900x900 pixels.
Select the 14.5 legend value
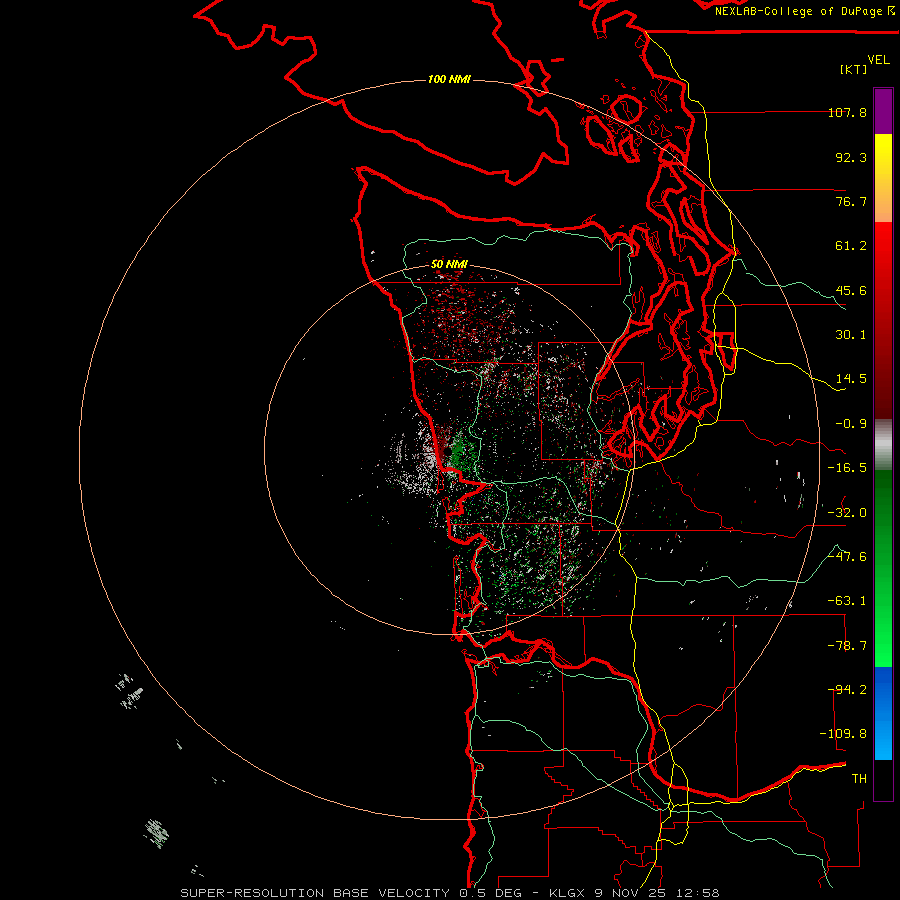tap(851, 379)
